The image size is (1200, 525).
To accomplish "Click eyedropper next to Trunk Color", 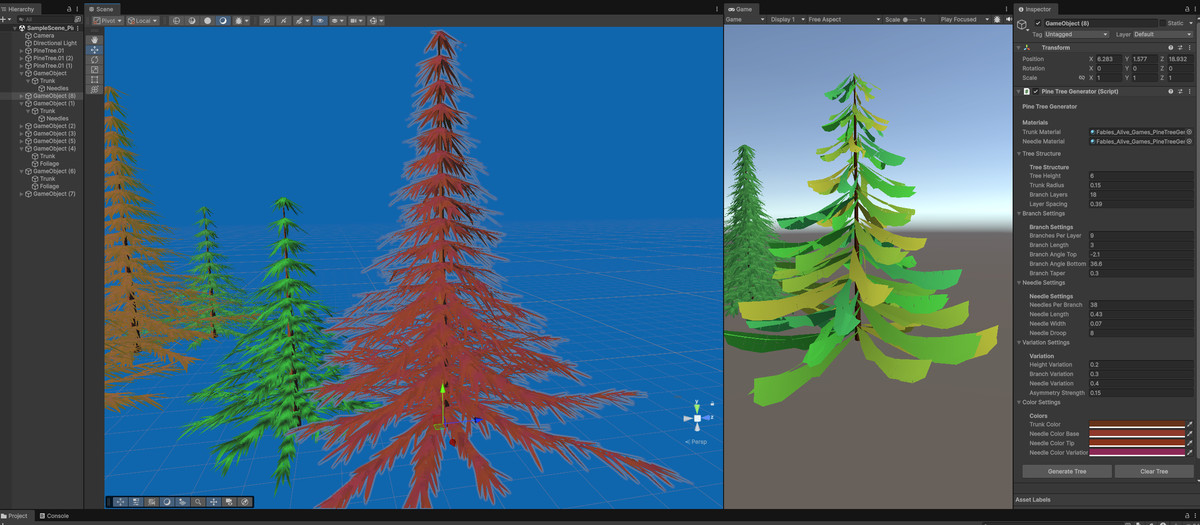I will click(1190, 425).
